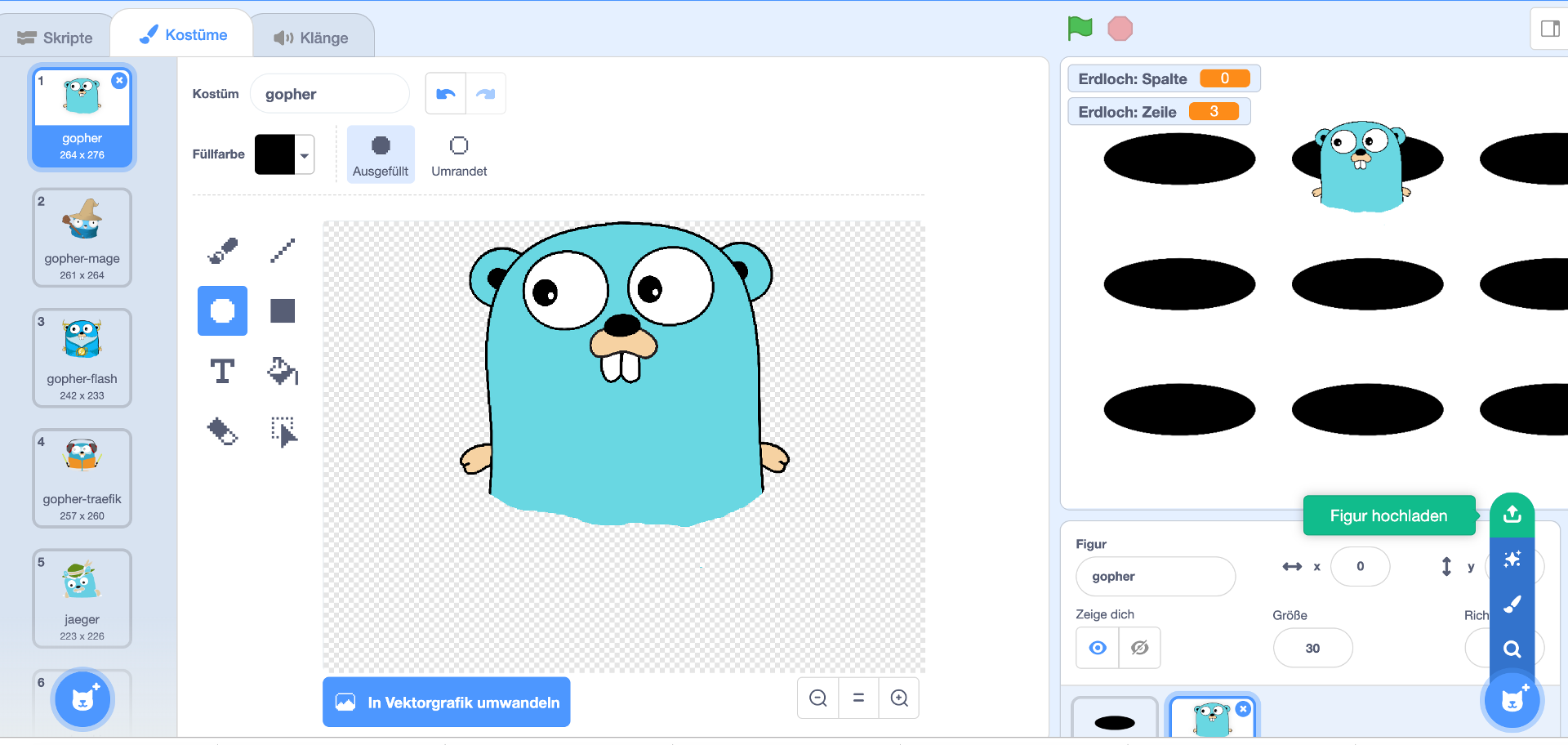This screenshot has width=1568, height=745.
Task: Edit the Größe size field
Action: click(x=1312, y=648)
